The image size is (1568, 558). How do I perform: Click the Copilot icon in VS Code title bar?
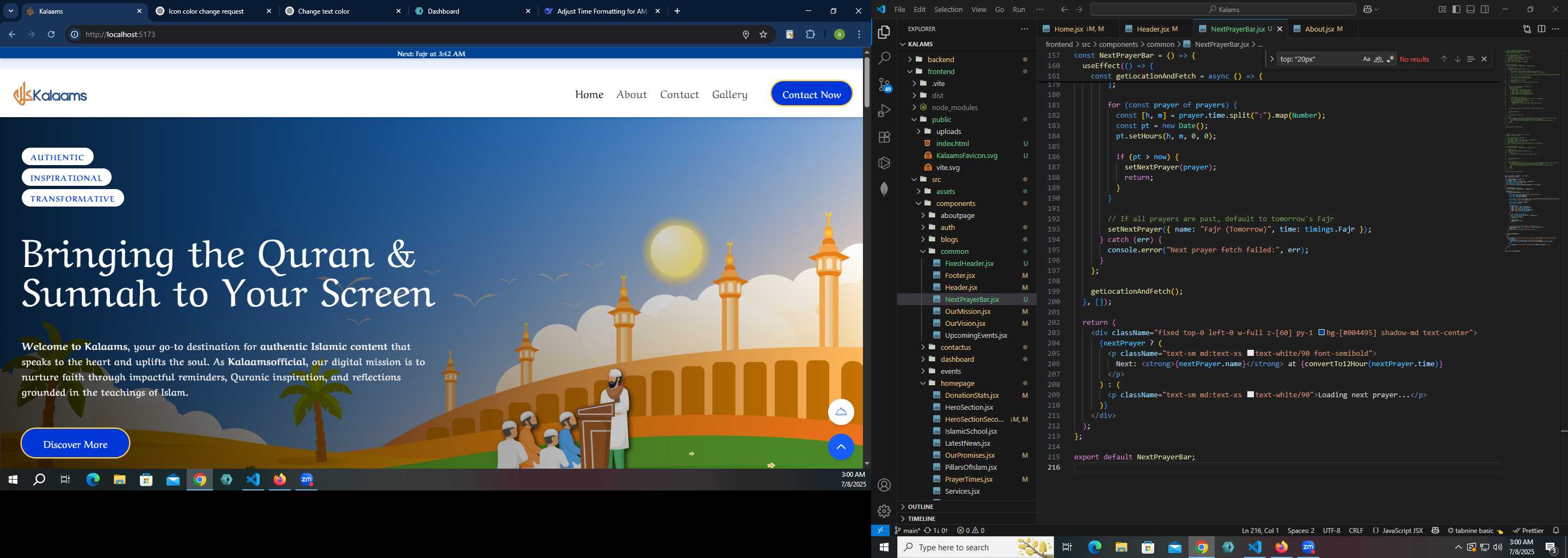tap(1367, 9)
